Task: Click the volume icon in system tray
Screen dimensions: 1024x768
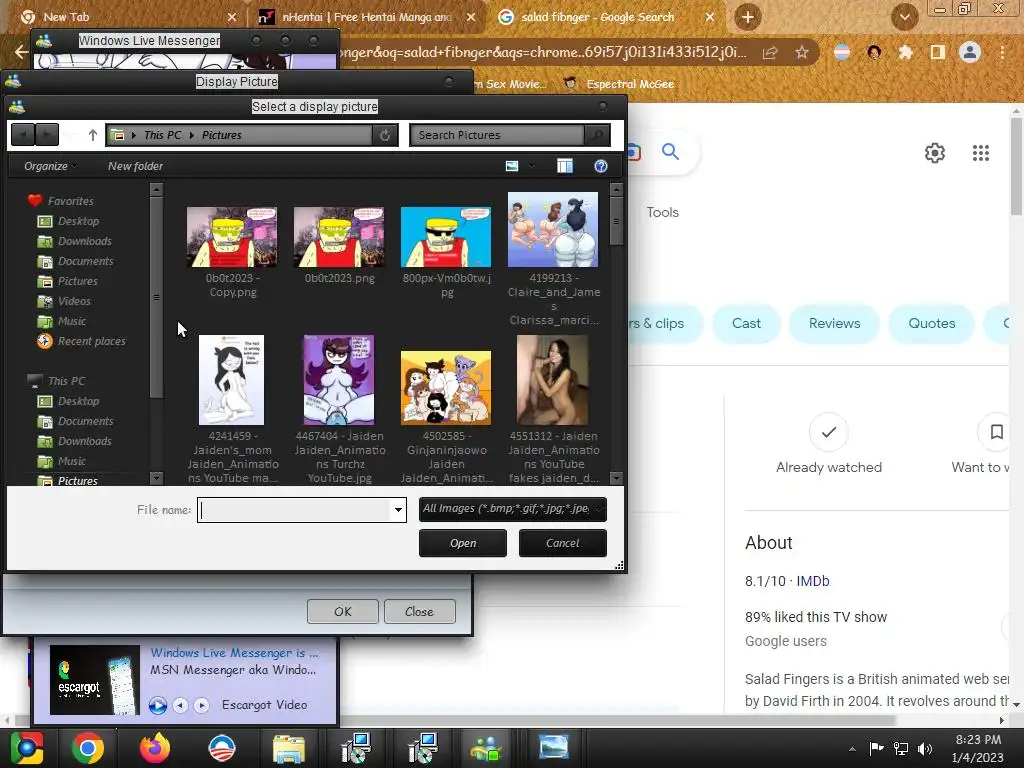Action: click(924, 748)
